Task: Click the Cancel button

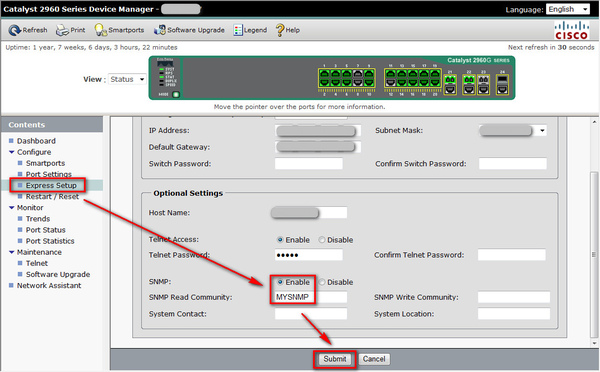Action: click(x=374, y=359)
